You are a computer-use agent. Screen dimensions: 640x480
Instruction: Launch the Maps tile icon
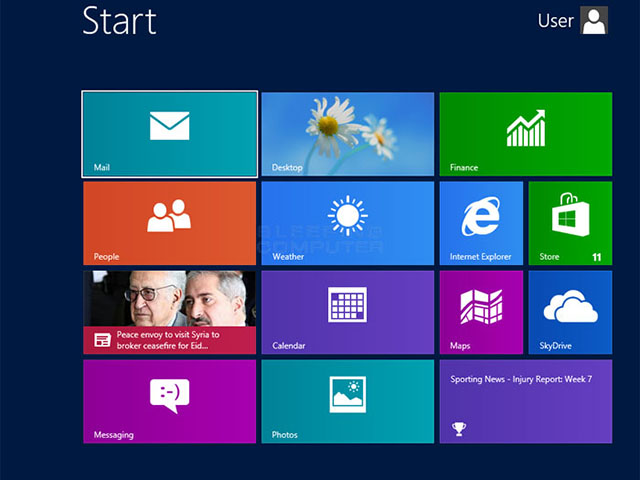[x=481, y=306]
